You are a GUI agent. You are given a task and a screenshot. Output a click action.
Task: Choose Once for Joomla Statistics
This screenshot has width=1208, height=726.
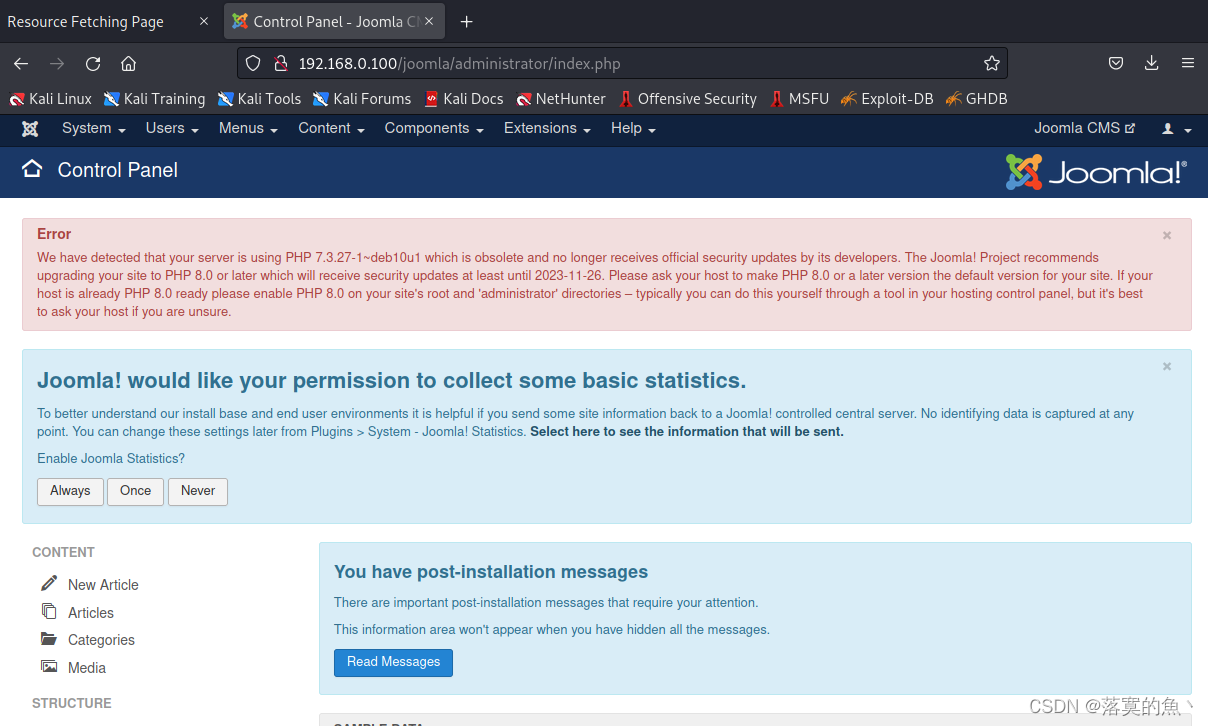(135, 491)
